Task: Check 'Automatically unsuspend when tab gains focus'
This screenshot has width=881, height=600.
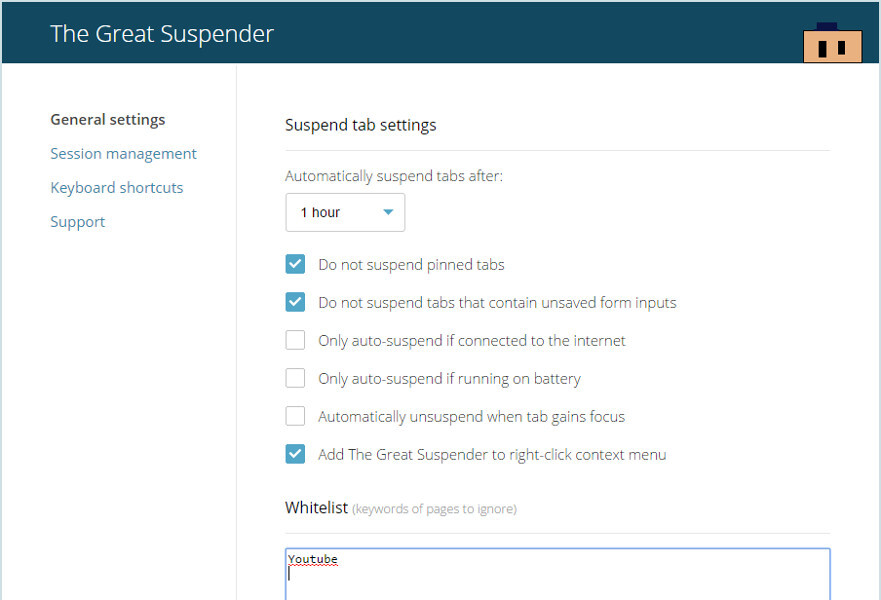Action: (x=295, y=415)
